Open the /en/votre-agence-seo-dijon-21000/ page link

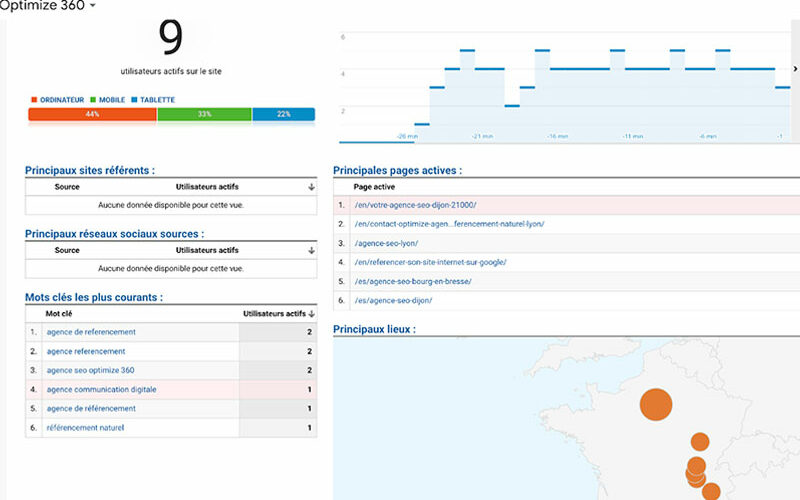(x=415, y=205)
